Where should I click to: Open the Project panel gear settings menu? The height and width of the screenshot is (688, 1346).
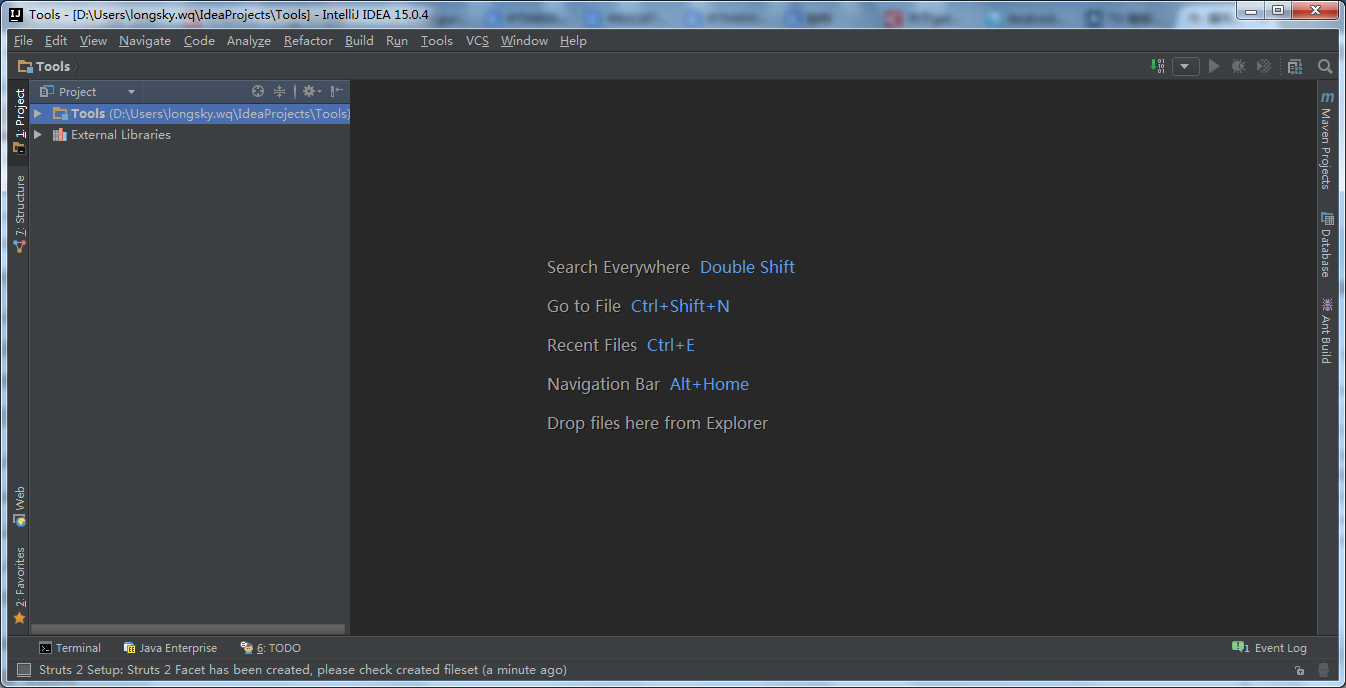point(311,91)
